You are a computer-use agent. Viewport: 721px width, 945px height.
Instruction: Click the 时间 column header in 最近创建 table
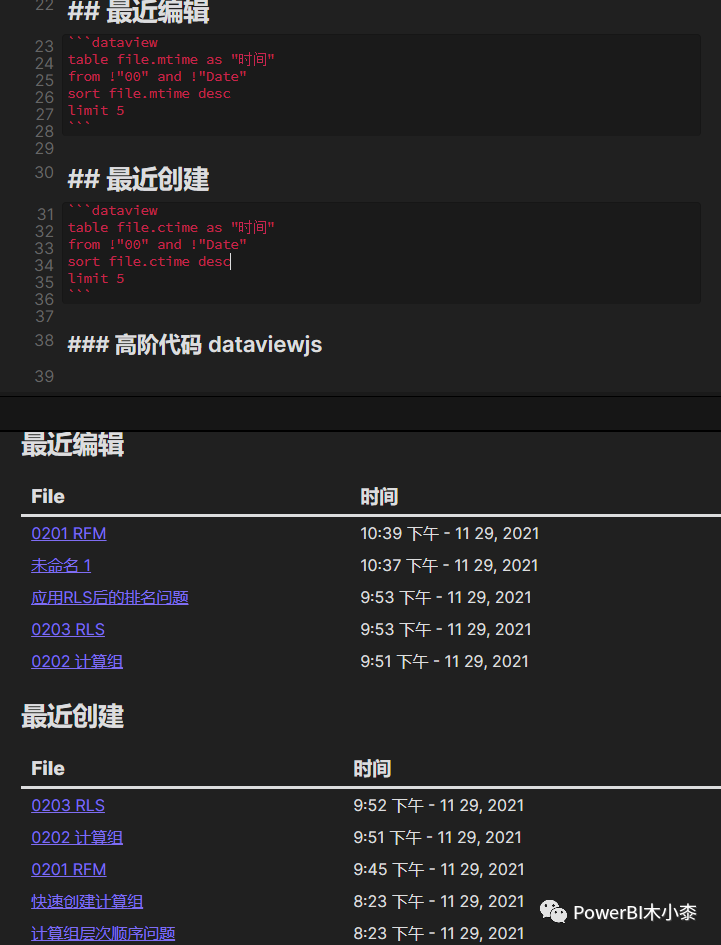pos(373,768)
